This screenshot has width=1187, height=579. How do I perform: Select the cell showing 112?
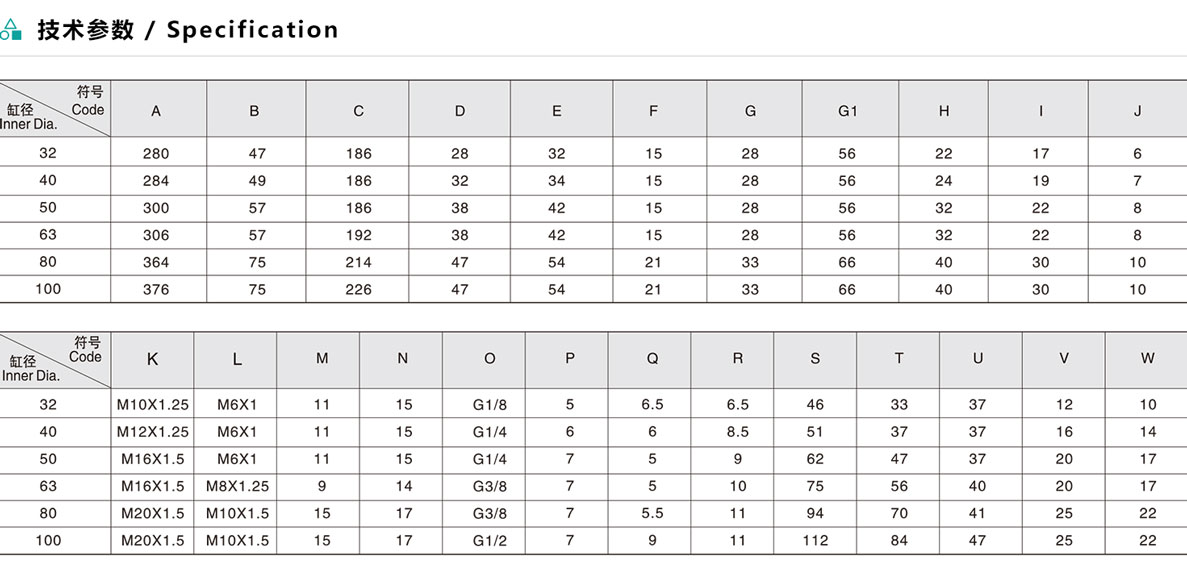(x=815, y=541)
